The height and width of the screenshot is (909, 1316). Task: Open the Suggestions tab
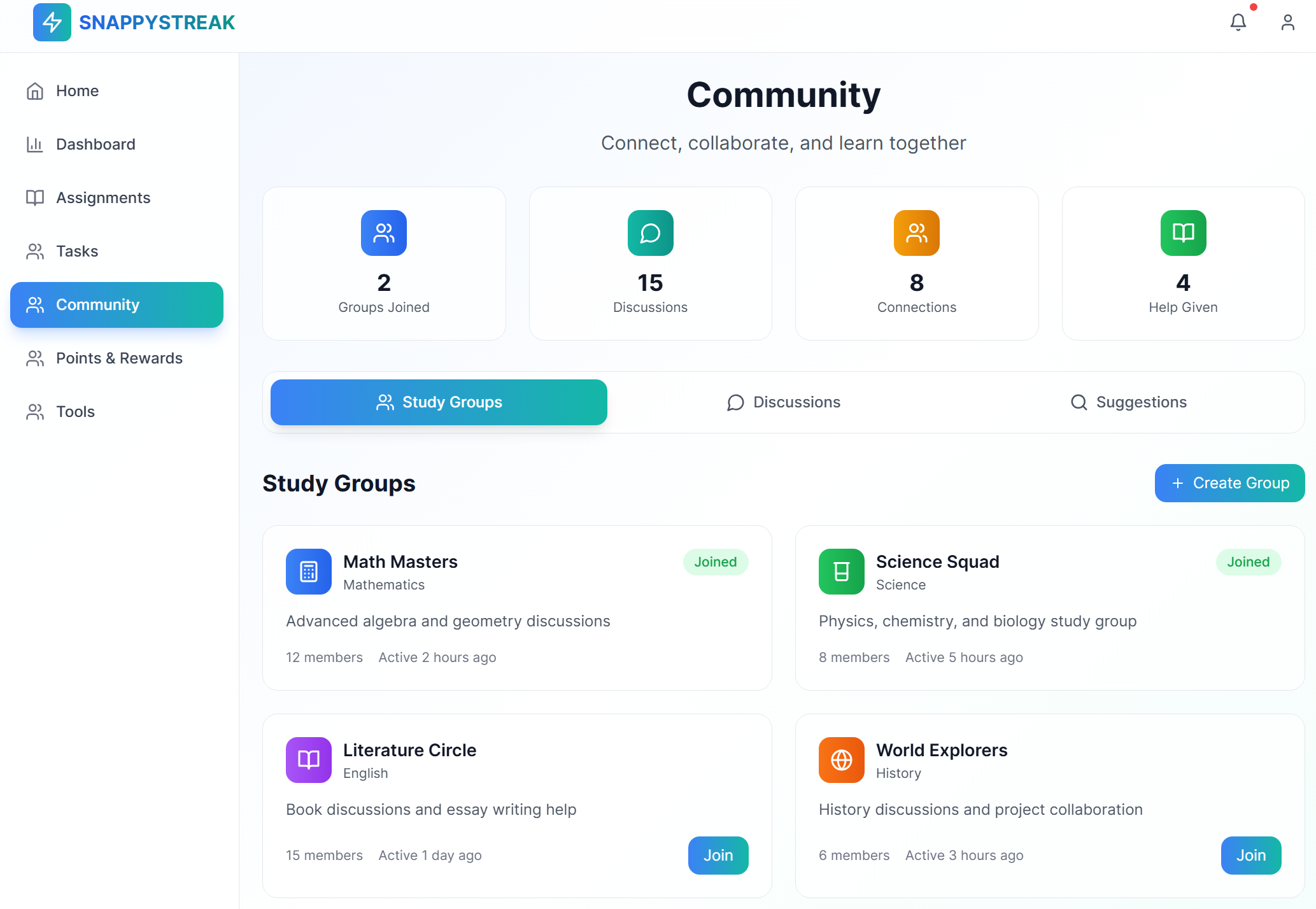(x=1129, y=402)
